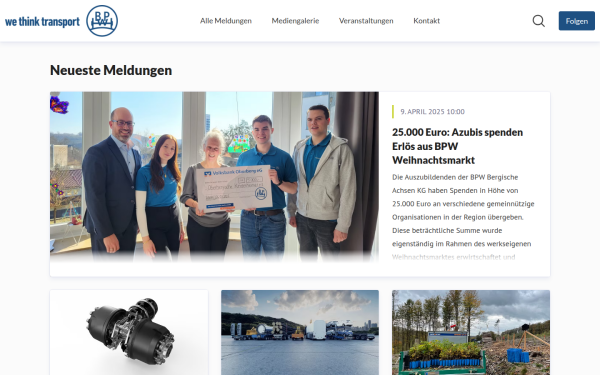Click the article teaser text 'Die Auszubildenden der BPW'
Image resolution: width=600 pixels, height=375 pixels.
click(463, 217)
